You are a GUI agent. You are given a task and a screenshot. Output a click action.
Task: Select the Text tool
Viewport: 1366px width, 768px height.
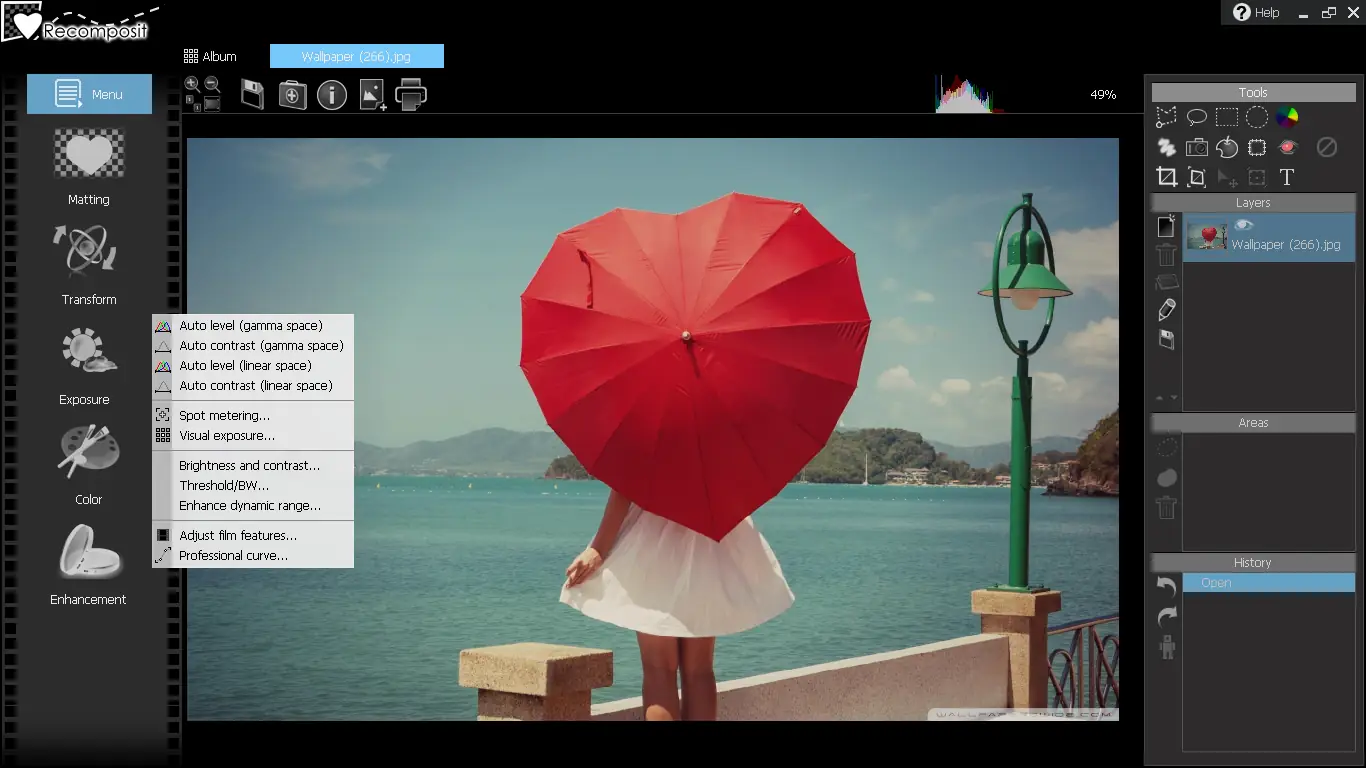click(x=1287, y=177)
